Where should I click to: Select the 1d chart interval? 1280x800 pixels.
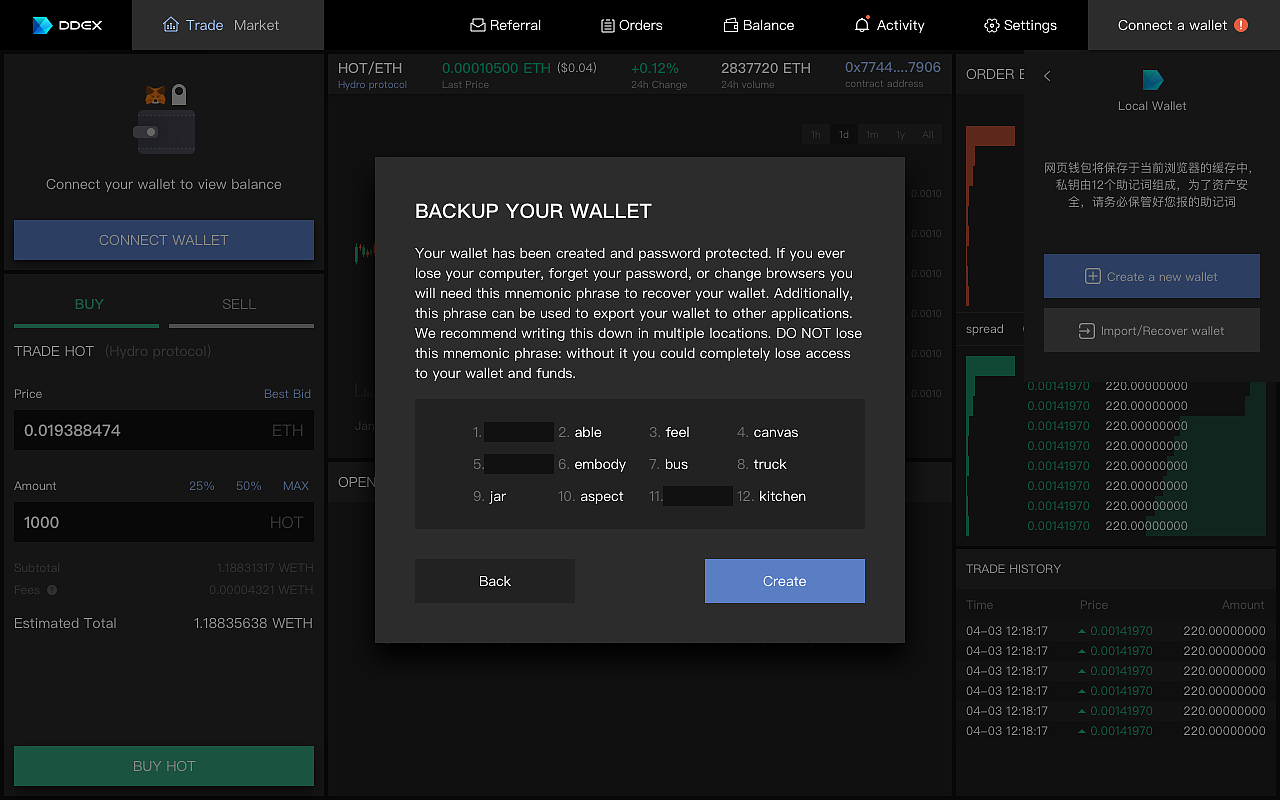click(x=844, y=135)
